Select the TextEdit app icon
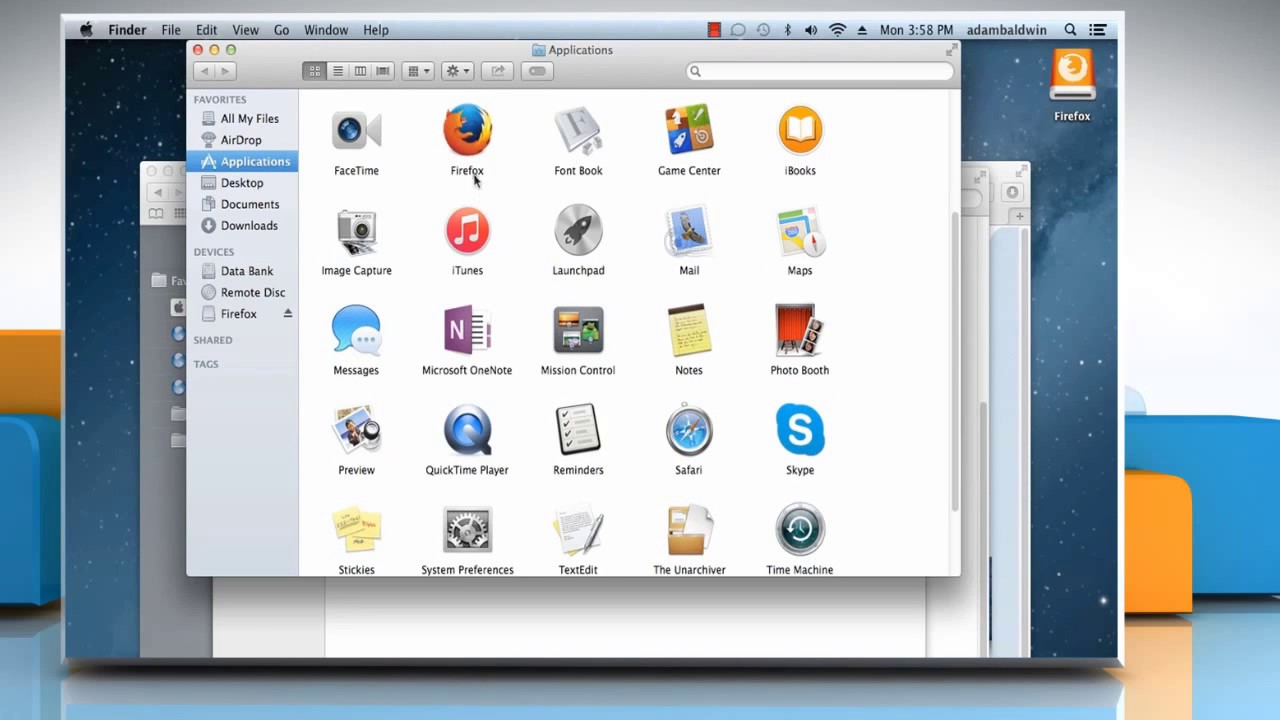Viewport: 1280px width, 720px height. tap(578, 531)
